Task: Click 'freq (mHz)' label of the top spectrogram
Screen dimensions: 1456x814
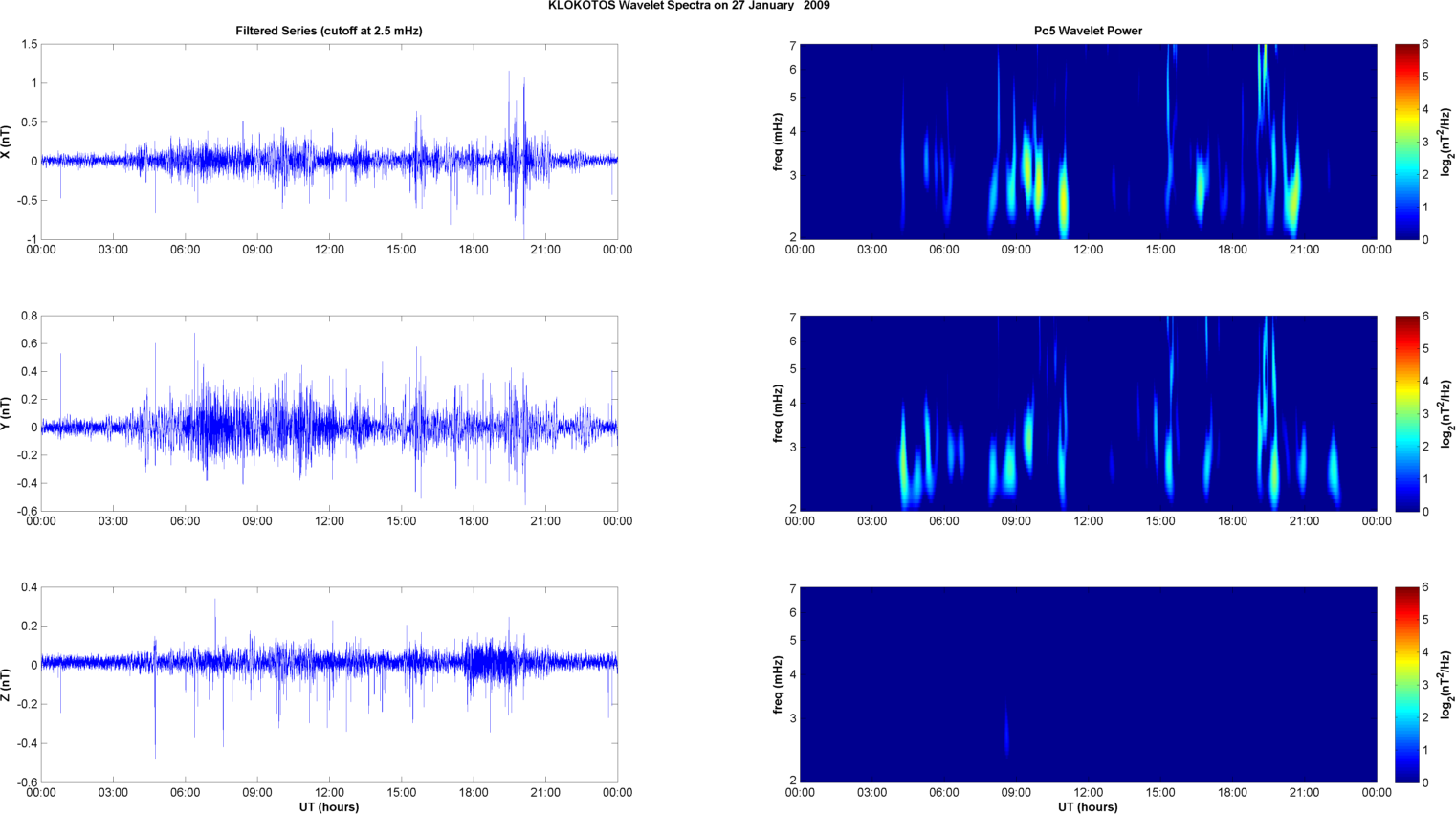Action: 779,142
